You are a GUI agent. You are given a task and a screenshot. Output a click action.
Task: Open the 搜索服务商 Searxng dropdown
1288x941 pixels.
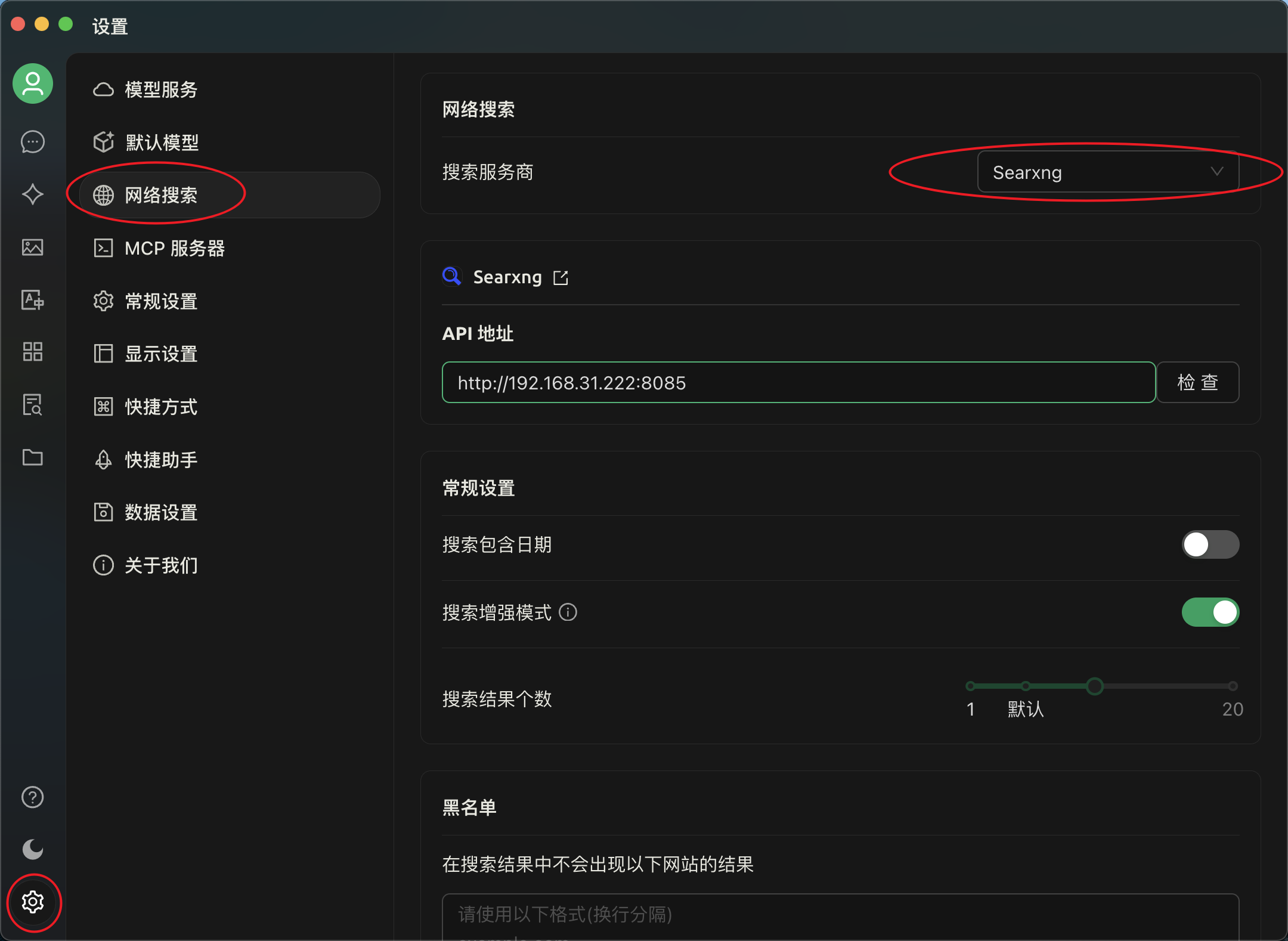pos(1108,172)
